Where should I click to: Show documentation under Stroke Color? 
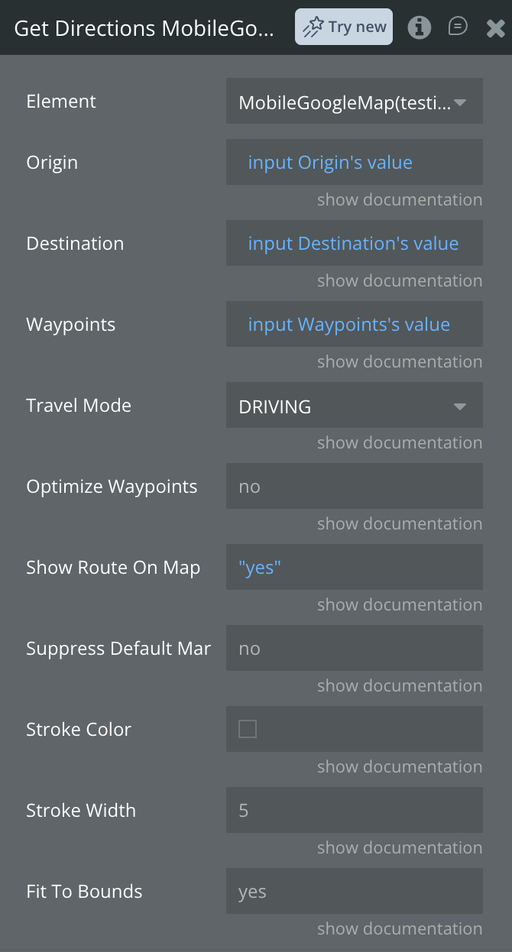(400, 767)
